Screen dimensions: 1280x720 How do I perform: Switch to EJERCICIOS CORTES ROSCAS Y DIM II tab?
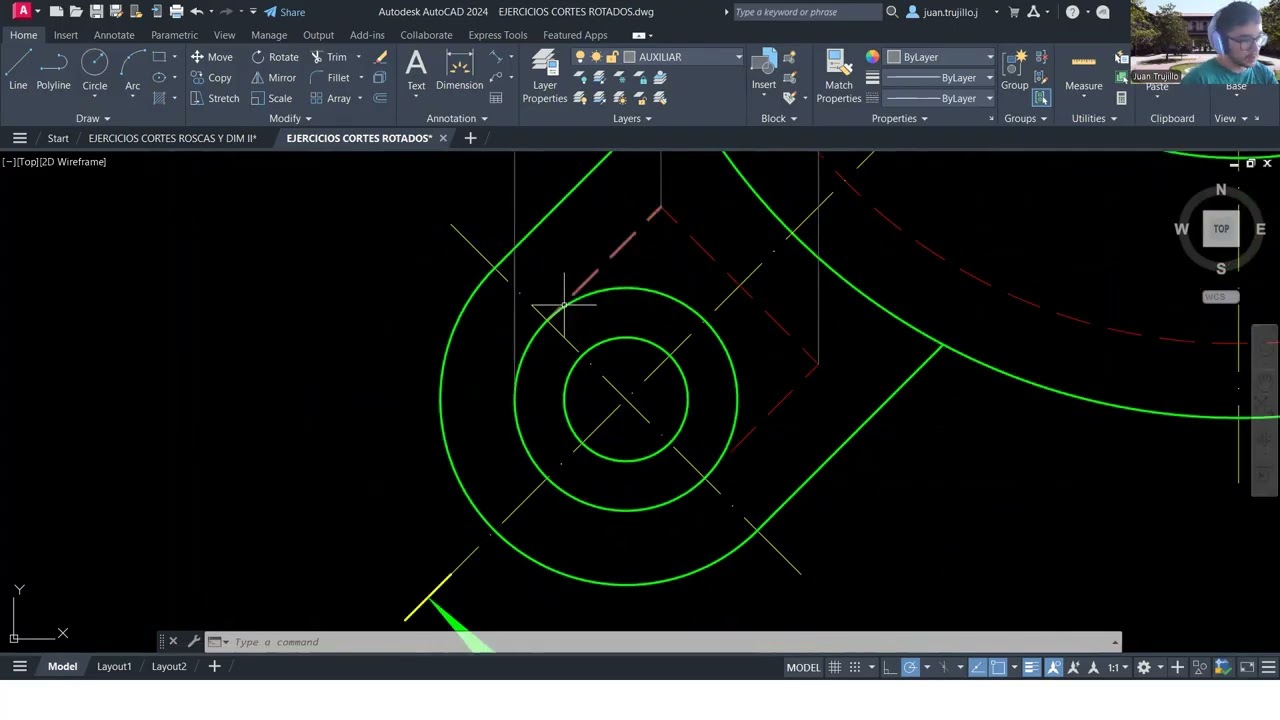tap(172, 138)
